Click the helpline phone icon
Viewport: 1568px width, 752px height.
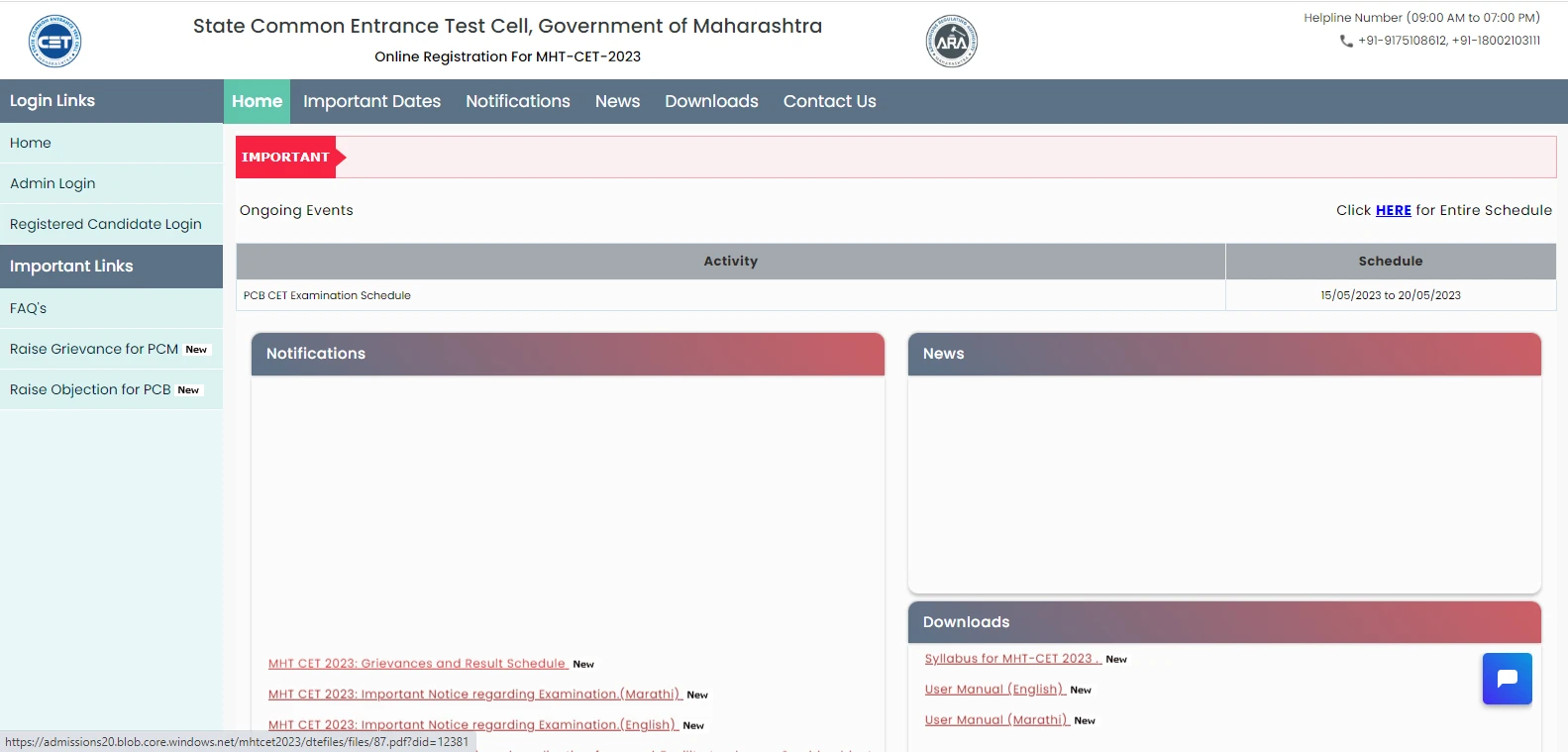pos(1346,41)
